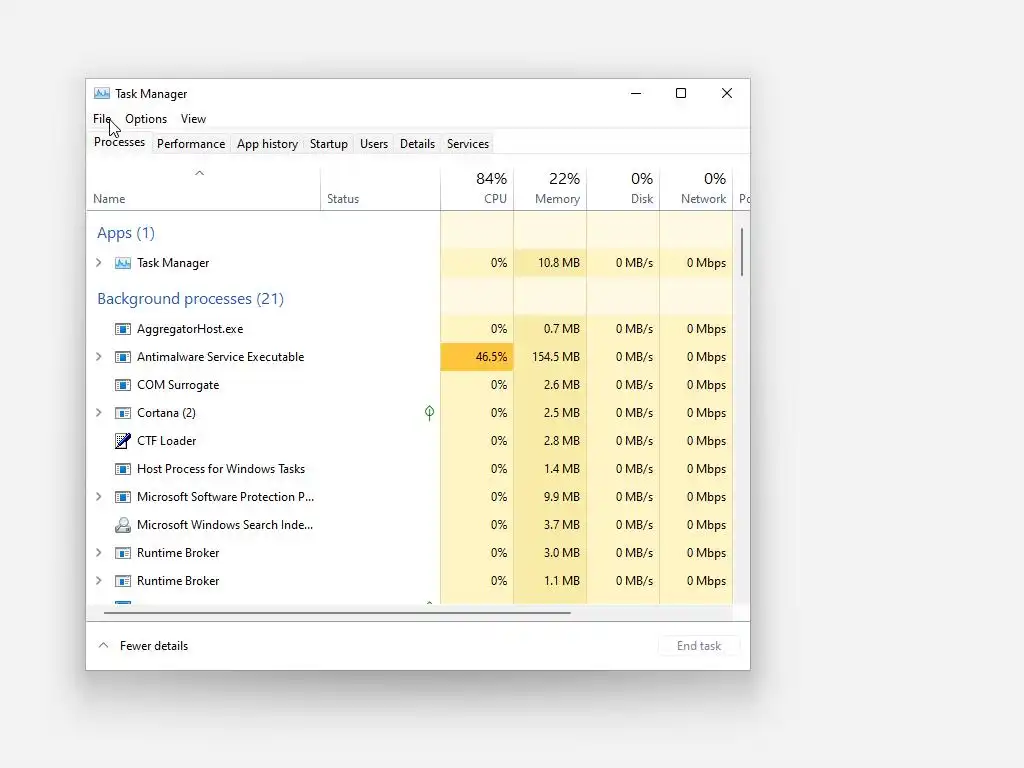The image size is (1024, 768).
Task: Click the Antimalware Service Executable icon
Action: pos(123,357)
